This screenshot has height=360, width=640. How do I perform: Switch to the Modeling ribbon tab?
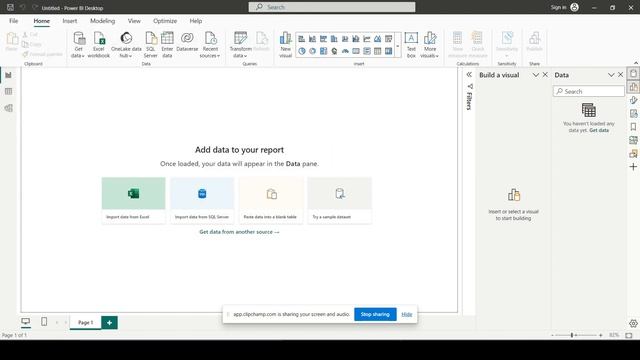[102, 21]
